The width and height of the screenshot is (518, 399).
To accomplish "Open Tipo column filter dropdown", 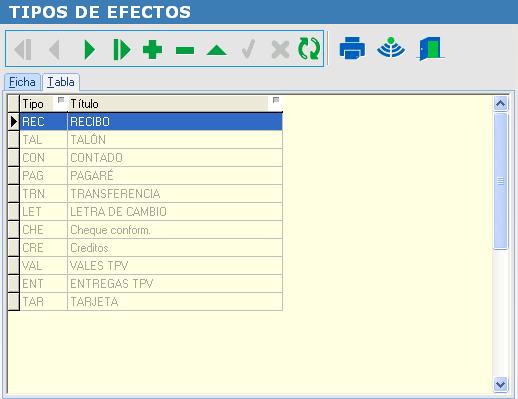I will tap(61, 100).
